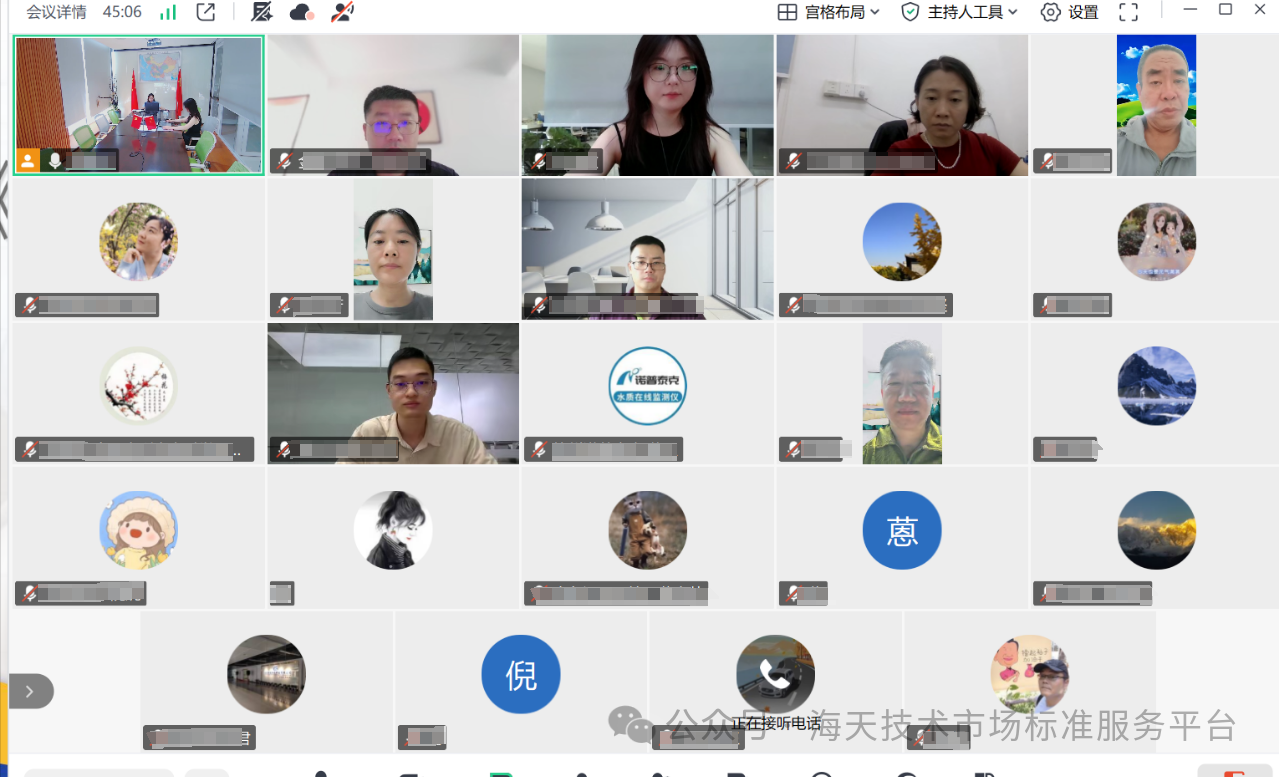1279x777 pixels.
Task: Click the settings gear icon
Action: pyautogui.click(x=1050, y=12)
